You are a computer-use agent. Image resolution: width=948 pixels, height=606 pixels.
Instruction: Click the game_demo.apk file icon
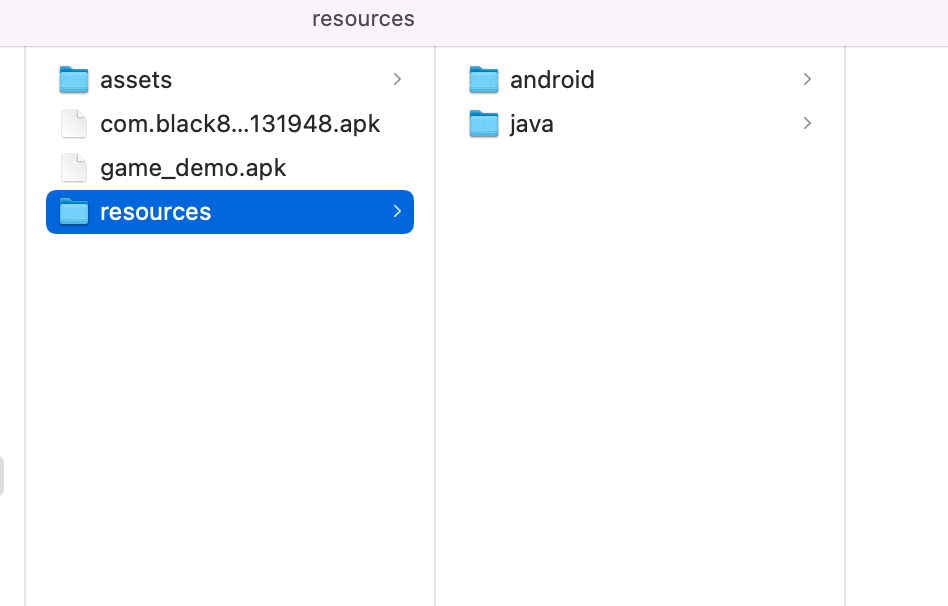(x=74, y=168)
